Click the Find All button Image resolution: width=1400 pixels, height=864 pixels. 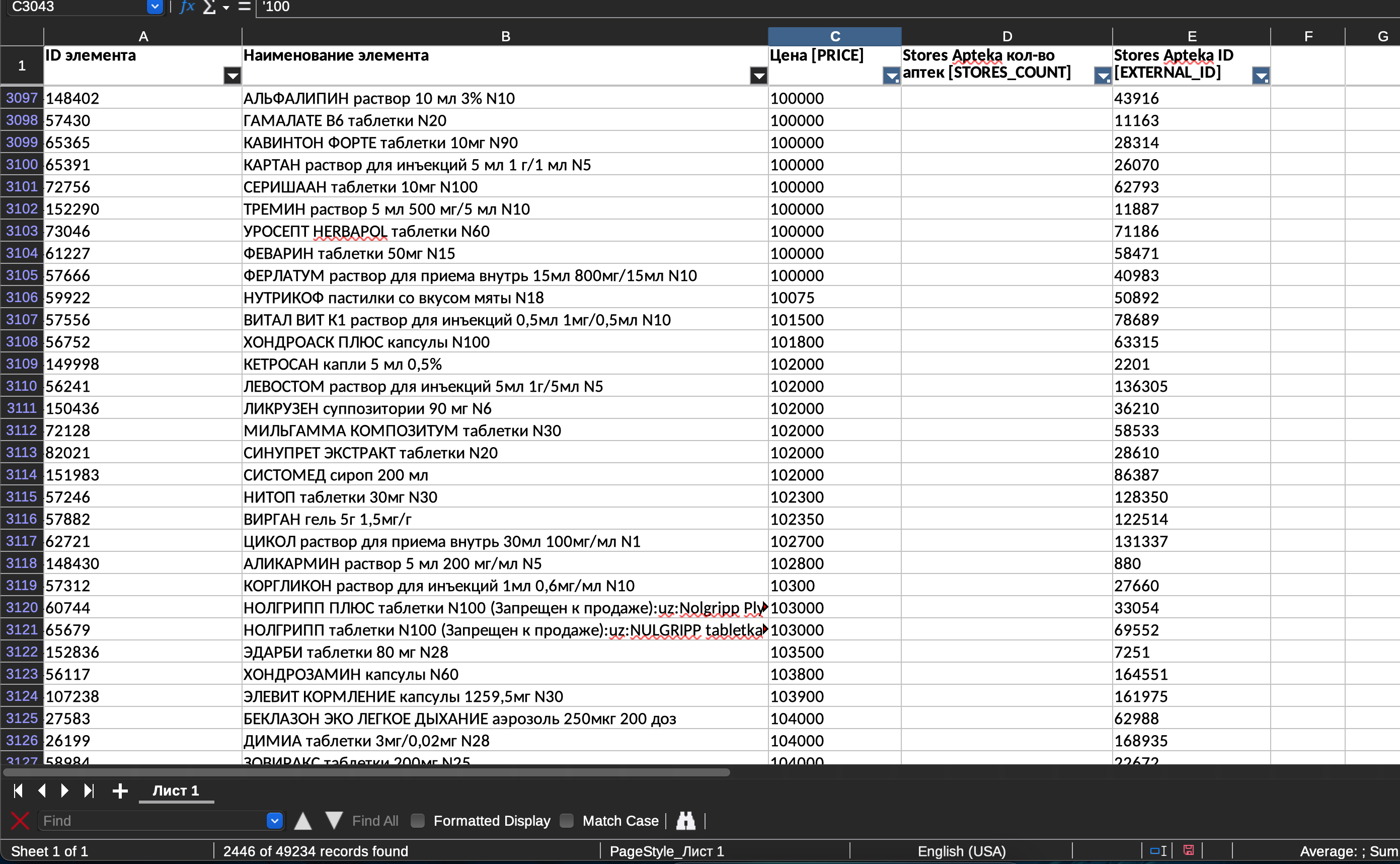point(375,821)
